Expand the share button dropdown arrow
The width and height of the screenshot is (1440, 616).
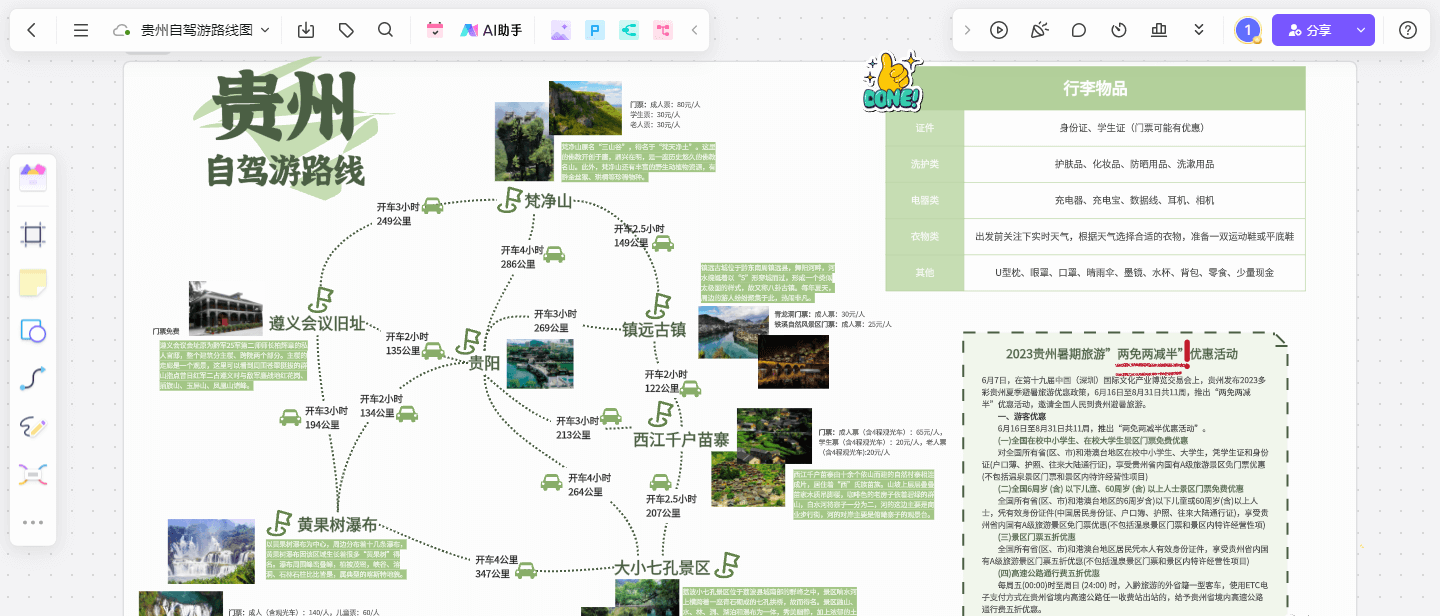[x=1361, y=30]
